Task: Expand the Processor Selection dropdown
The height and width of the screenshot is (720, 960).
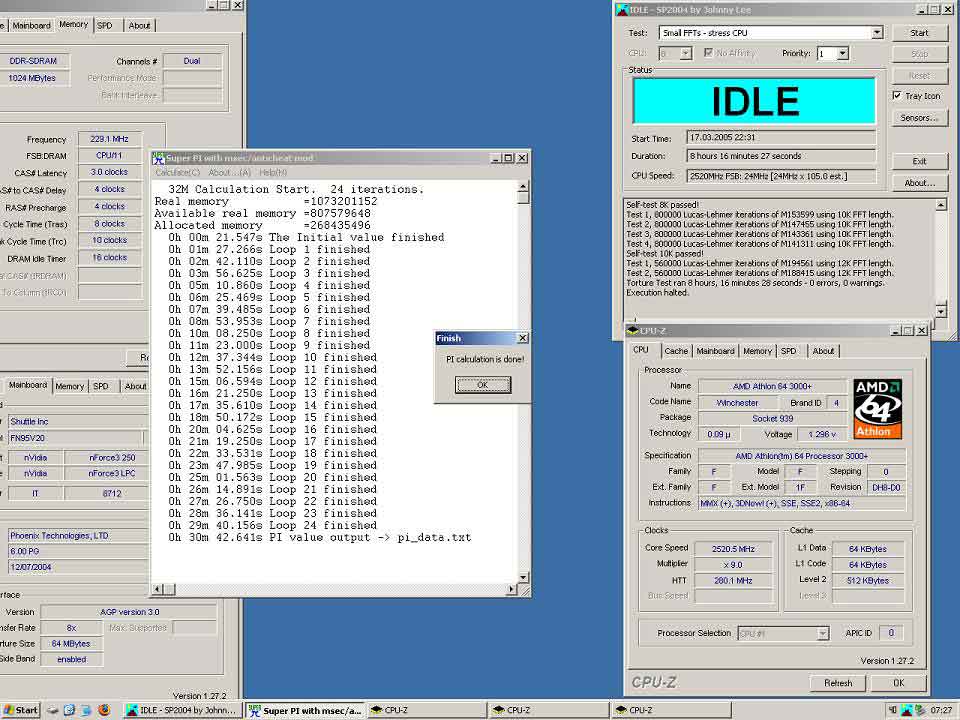Action: click(823, 633)
